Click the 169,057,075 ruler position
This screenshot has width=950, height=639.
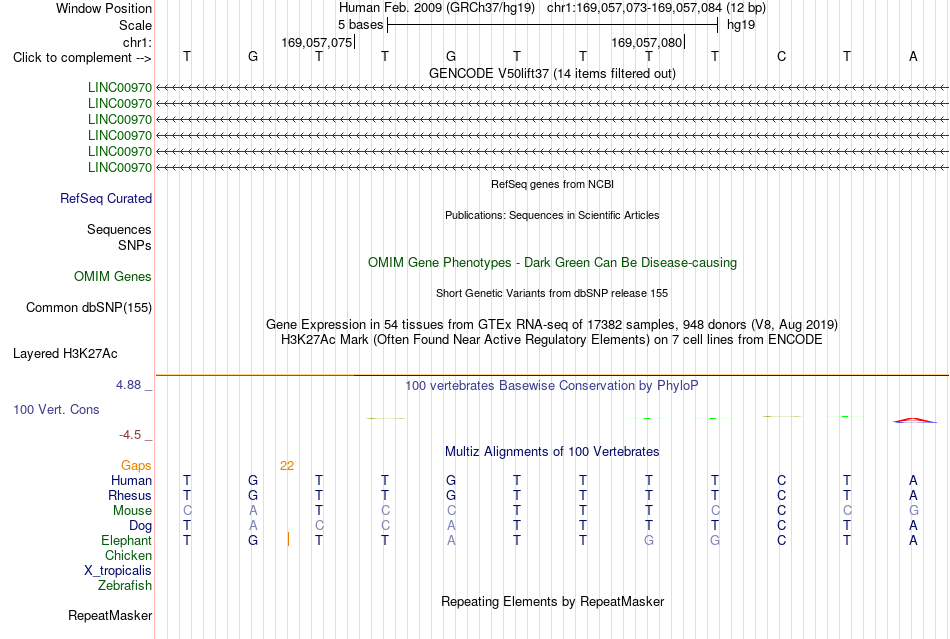(316, 42)
